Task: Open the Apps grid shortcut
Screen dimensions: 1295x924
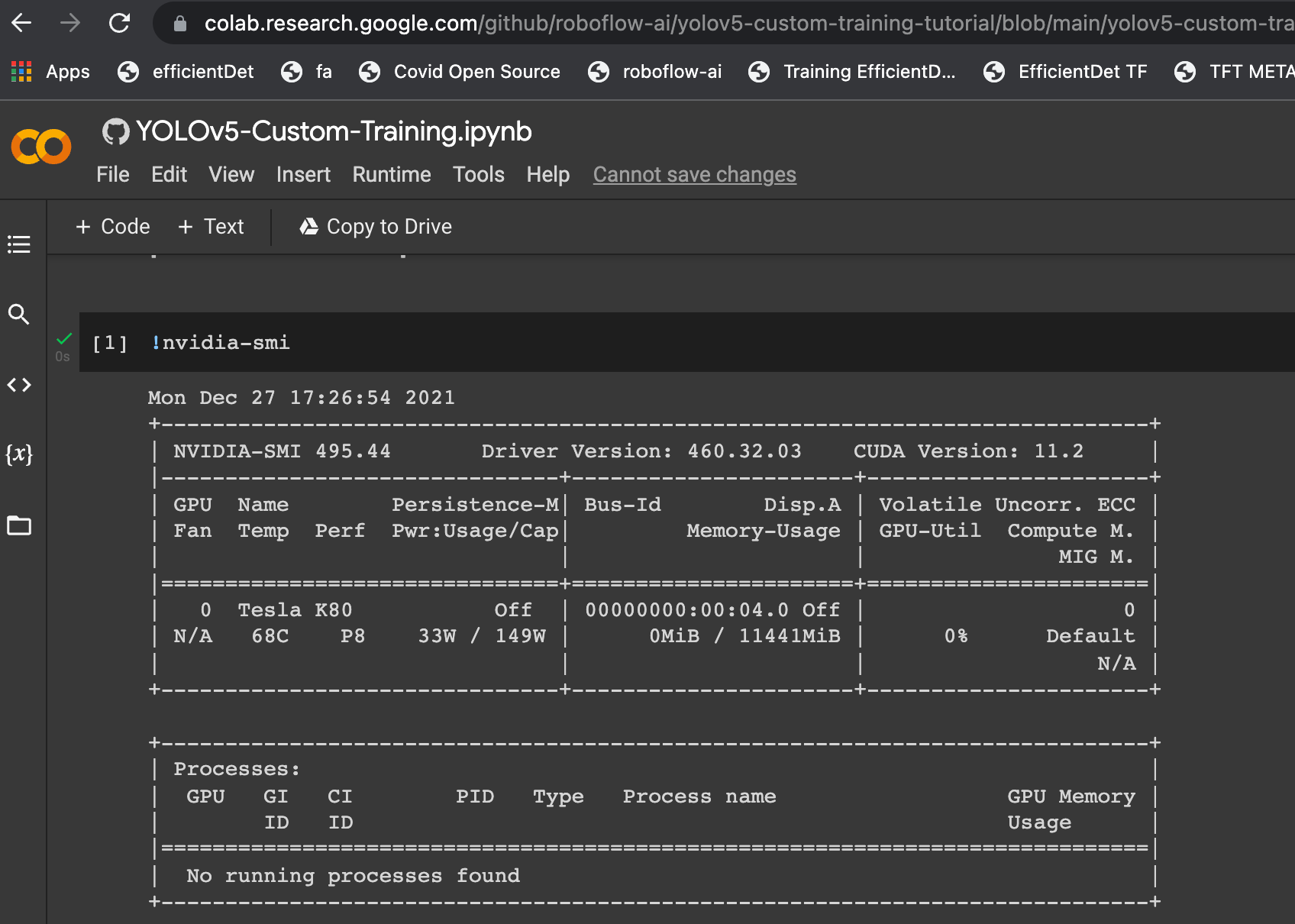Action: [x=50, y=72]
